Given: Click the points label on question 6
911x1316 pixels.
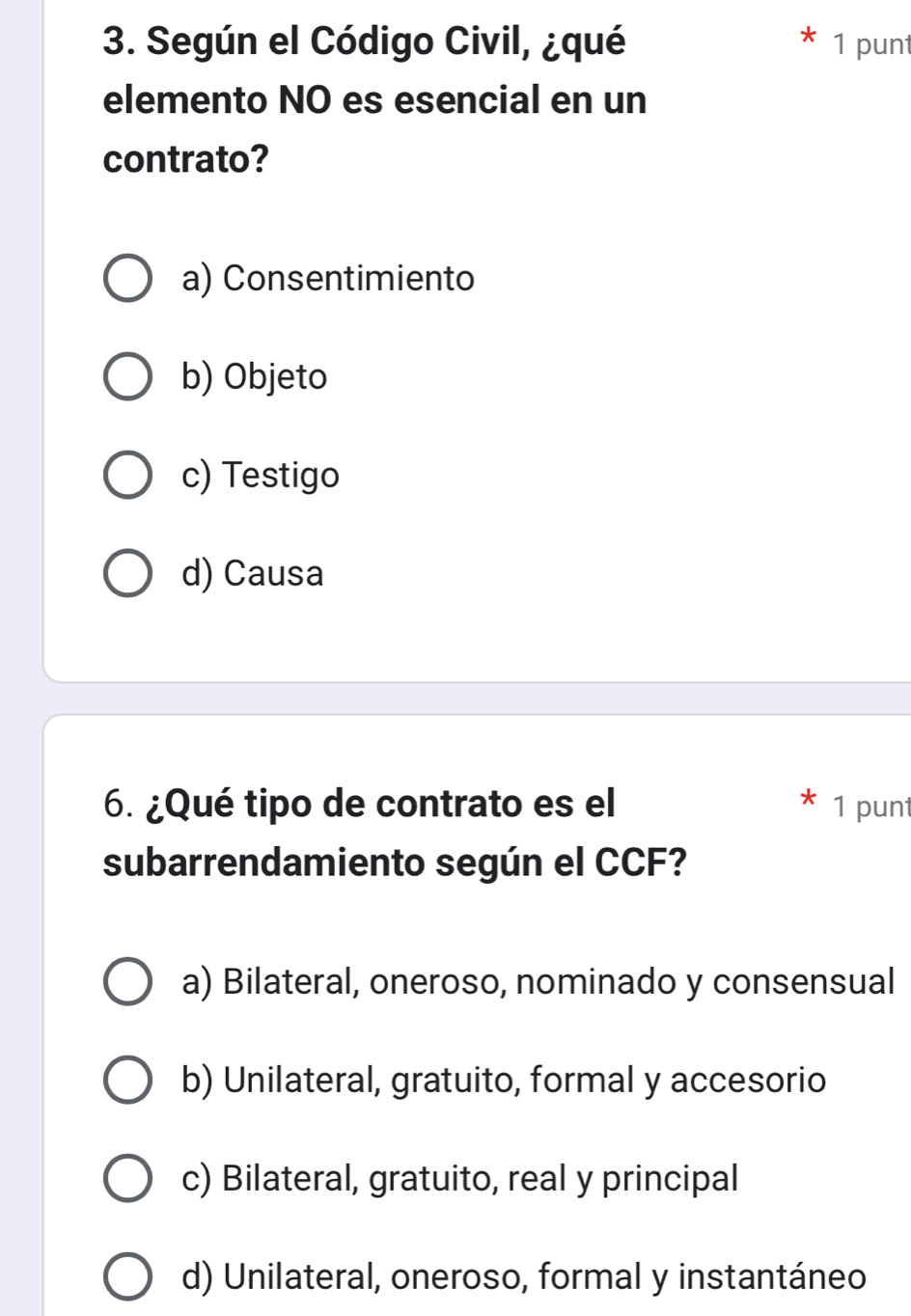Looking at the screenshot, I should tap(870, 806).
